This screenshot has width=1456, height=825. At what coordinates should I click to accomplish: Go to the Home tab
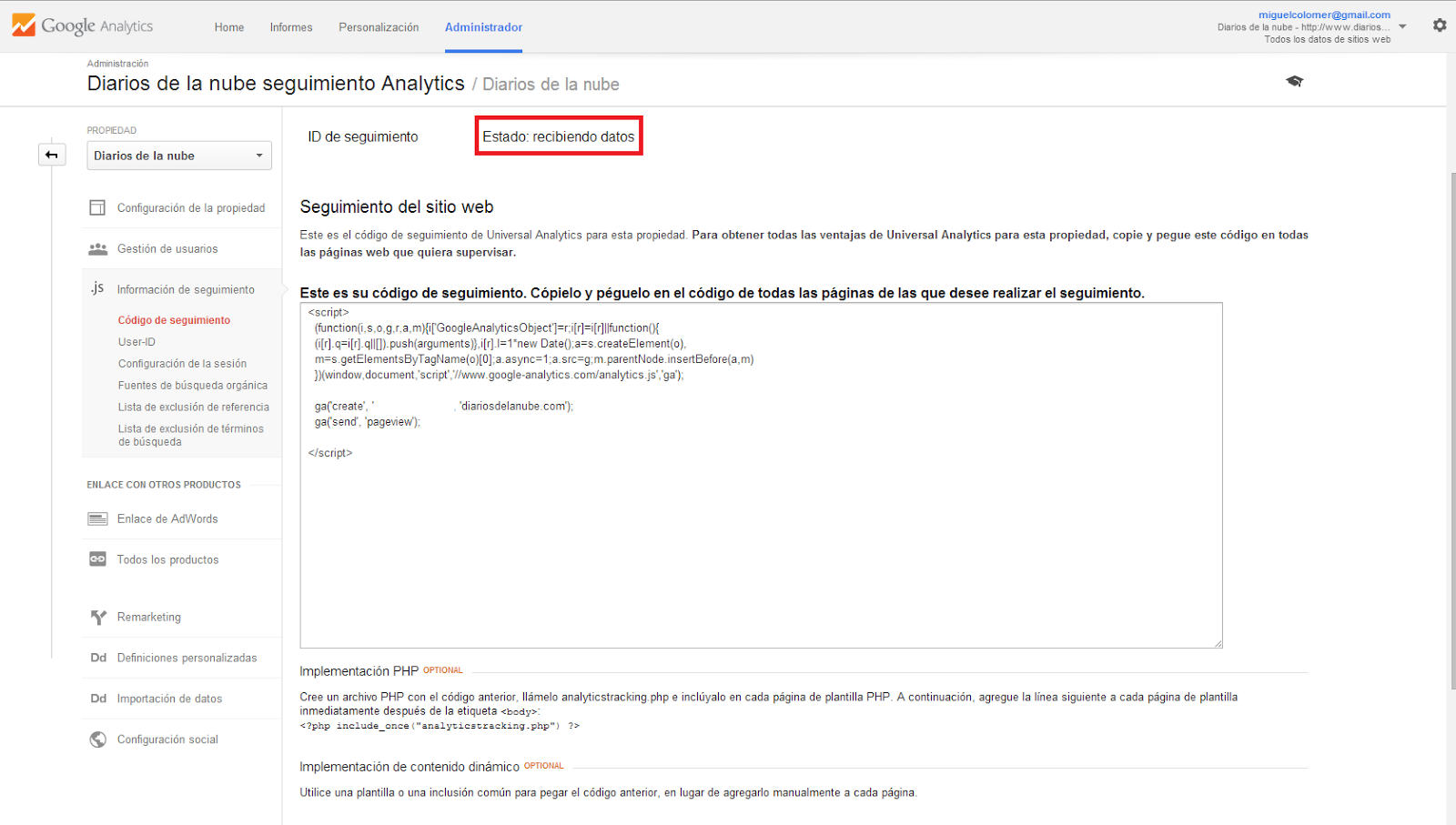pos(229,27)
